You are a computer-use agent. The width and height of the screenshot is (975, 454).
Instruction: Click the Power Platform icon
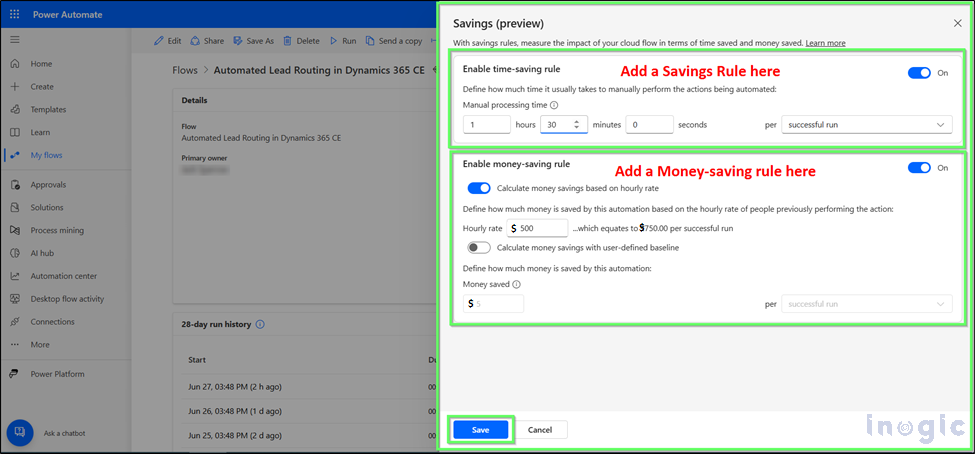coord(16,374)
